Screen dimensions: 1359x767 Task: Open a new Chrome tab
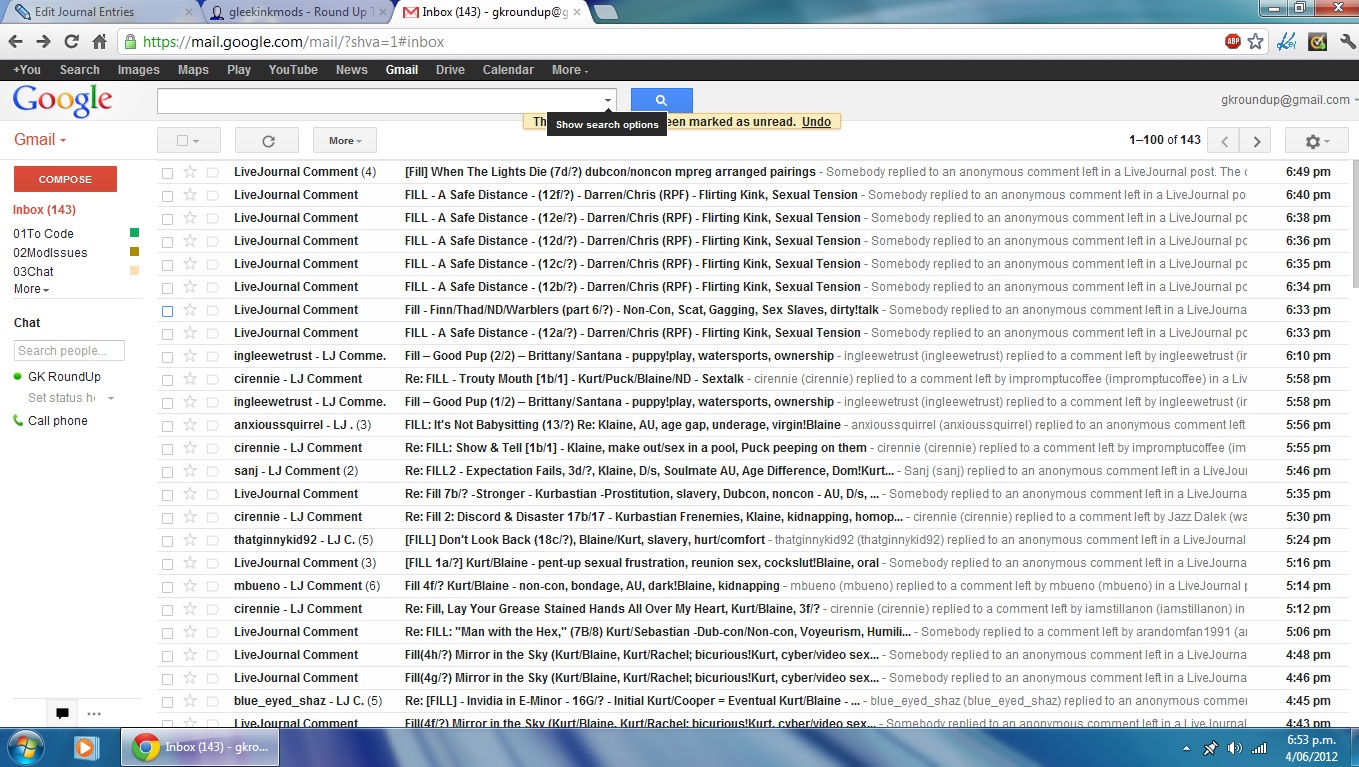tap(606, 12)
